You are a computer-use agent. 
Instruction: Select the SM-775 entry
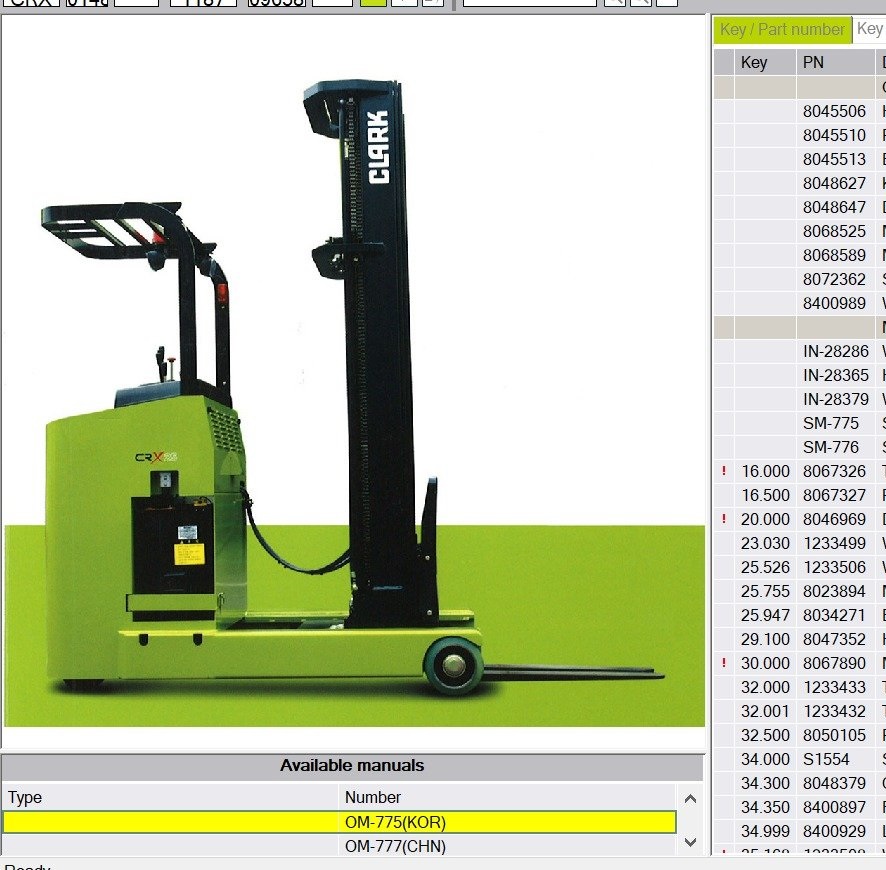tap(831, 423)
